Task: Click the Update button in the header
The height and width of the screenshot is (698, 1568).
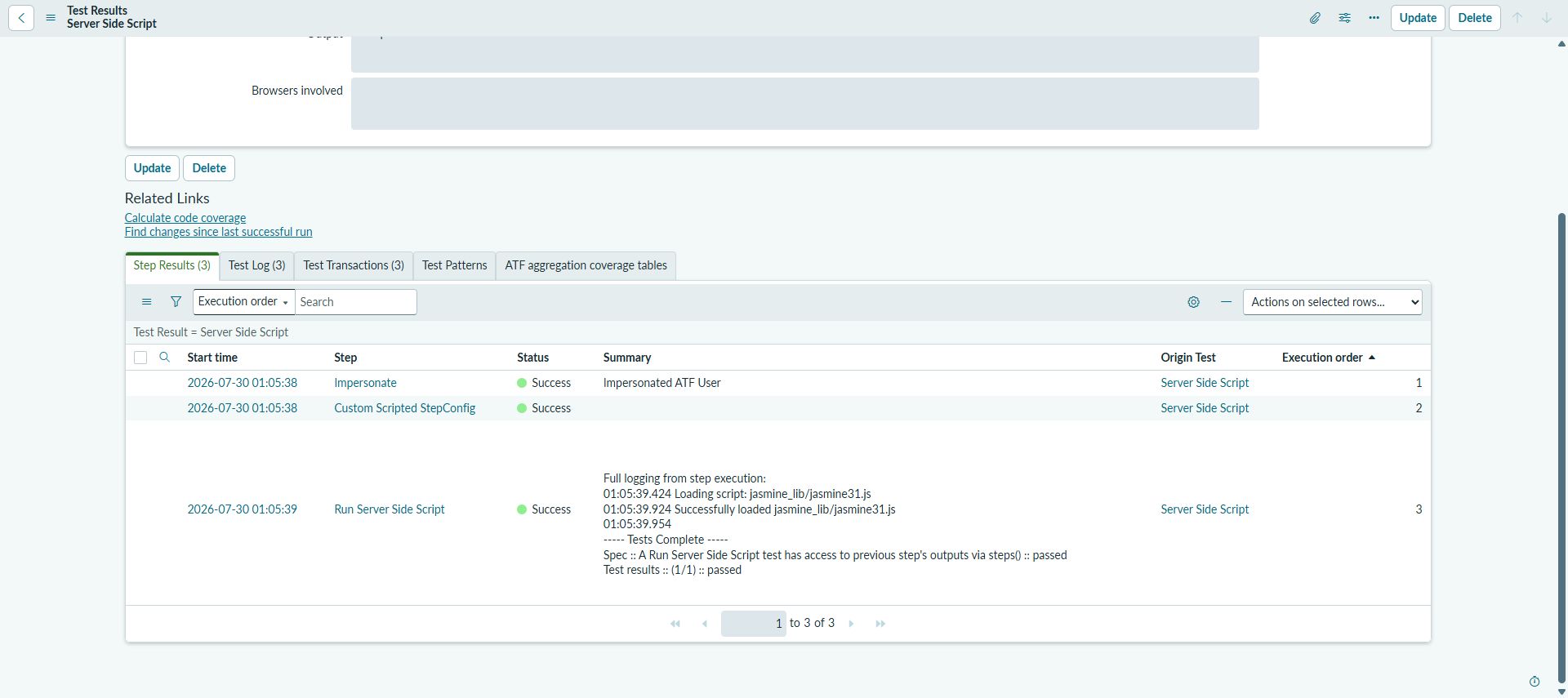Action: pos(1418,18)
